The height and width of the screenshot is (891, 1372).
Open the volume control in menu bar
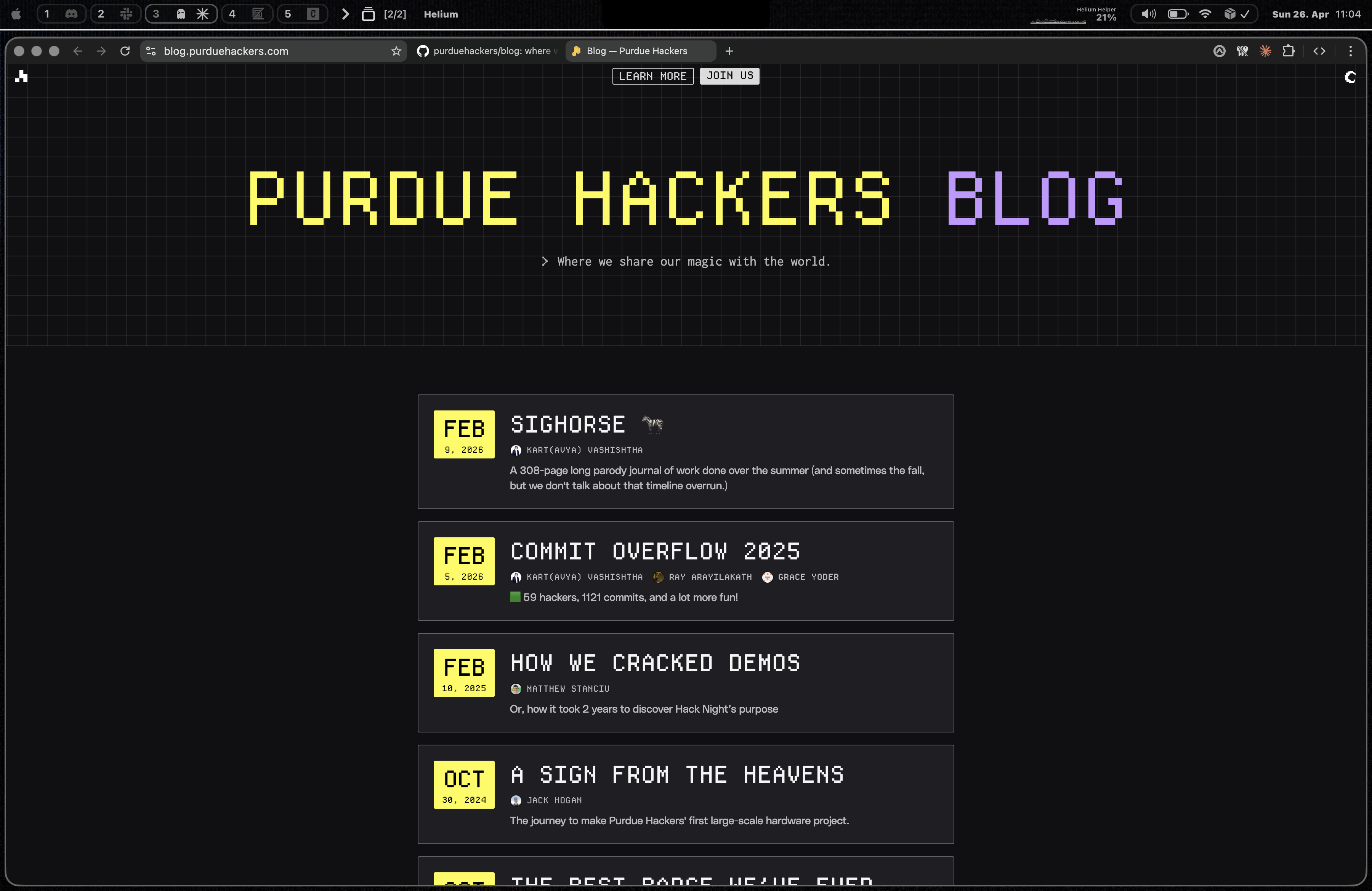[x=1148, y=14]
